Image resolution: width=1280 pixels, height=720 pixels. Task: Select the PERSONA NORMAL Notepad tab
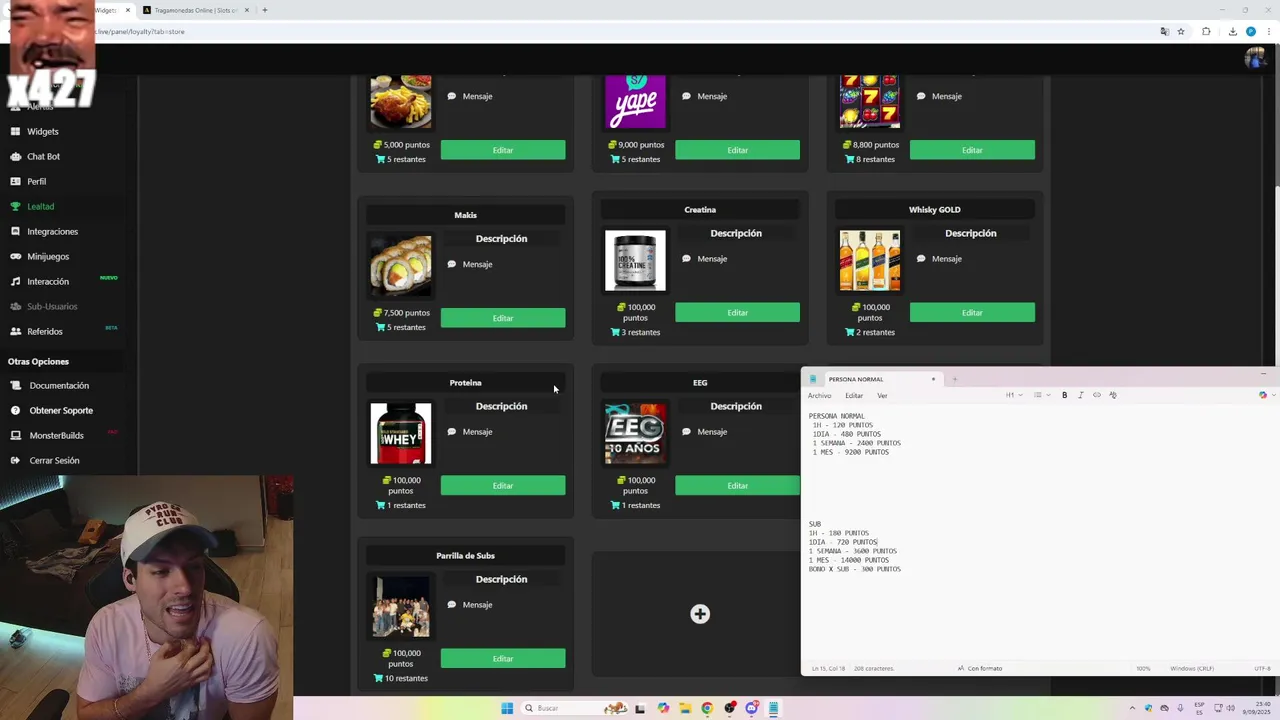[x=871, y=379]
